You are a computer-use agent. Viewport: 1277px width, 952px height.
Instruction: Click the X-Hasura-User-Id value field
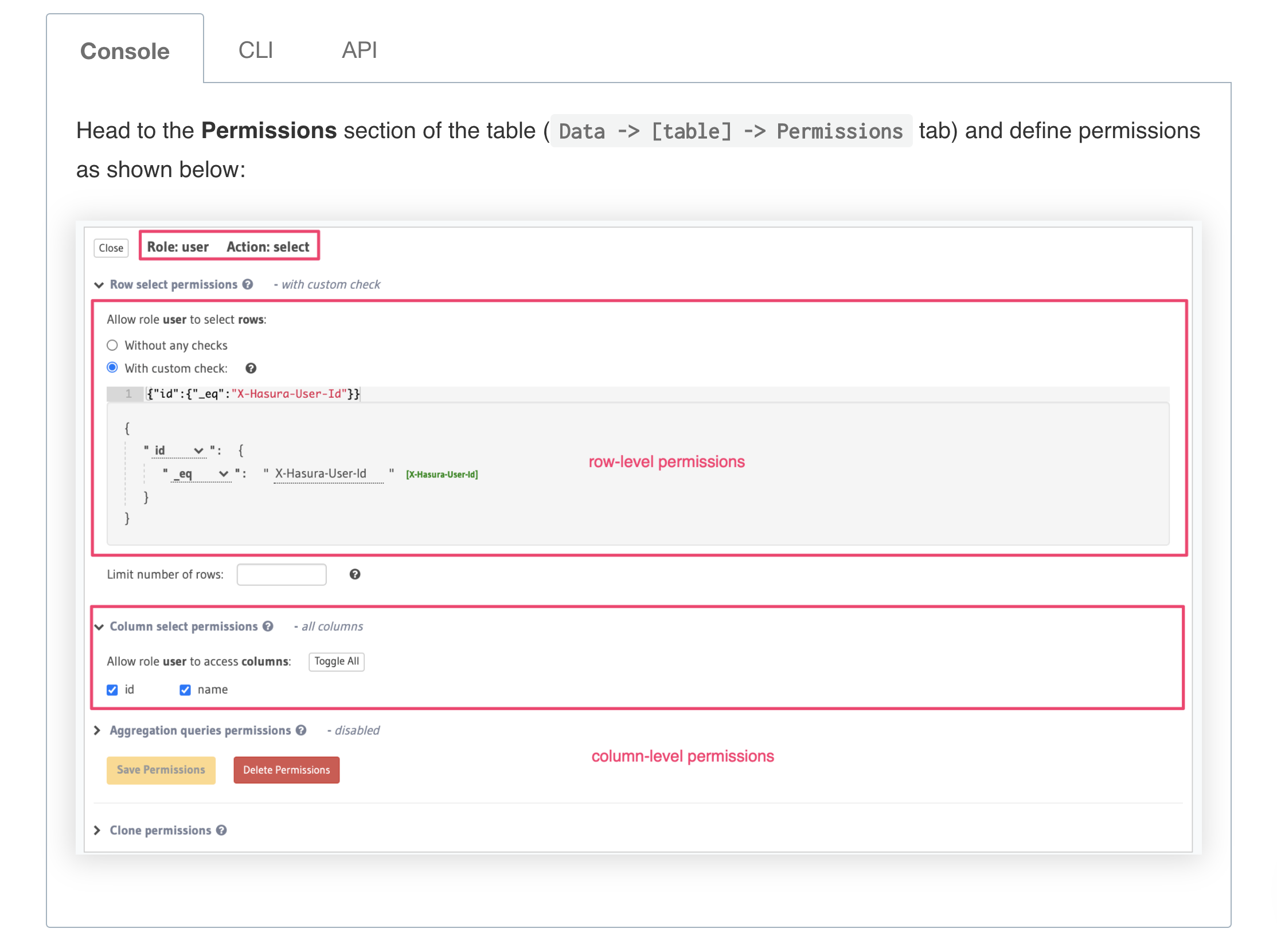coord(328,473)
